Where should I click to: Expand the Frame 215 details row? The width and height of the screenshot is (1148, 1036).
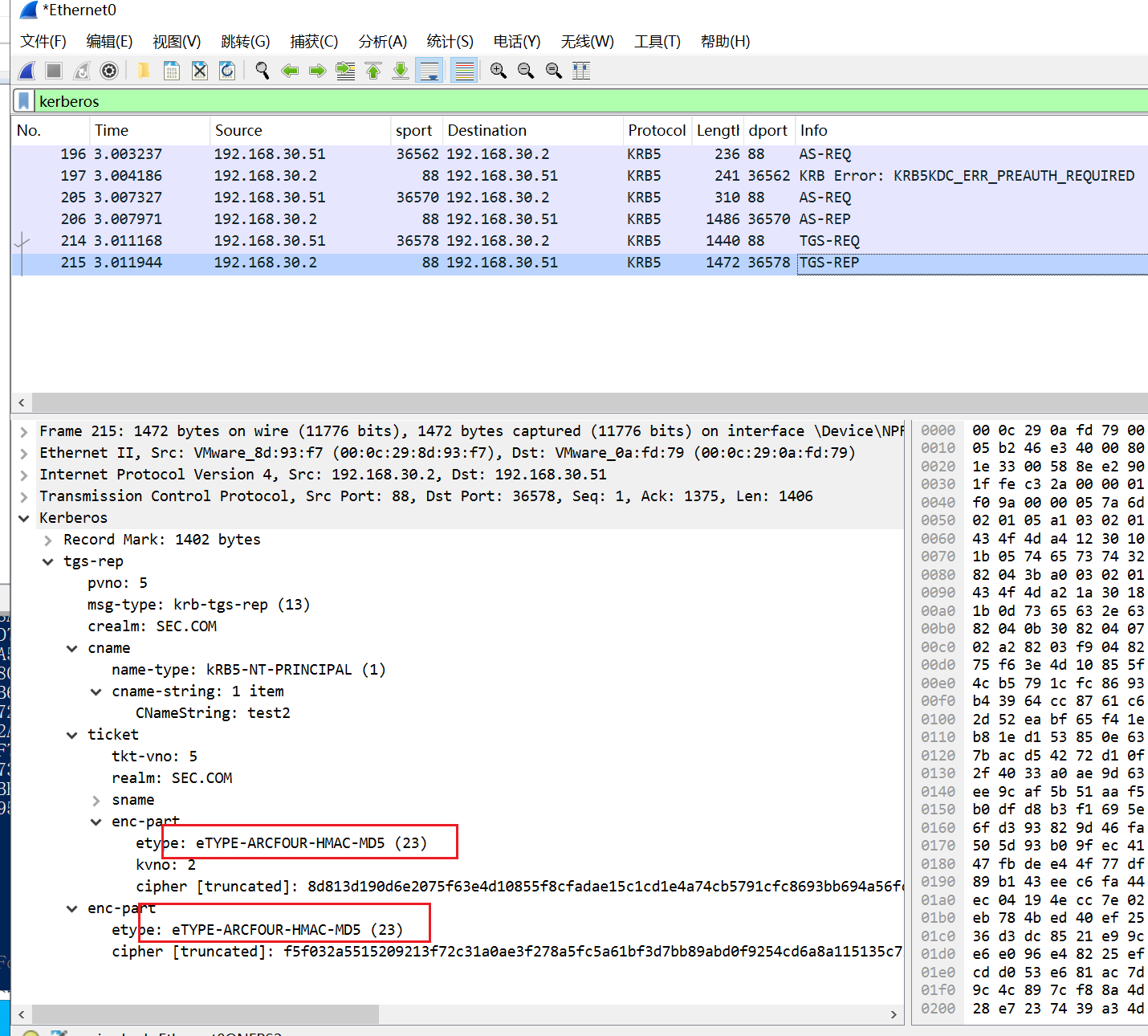pos(24,431)
